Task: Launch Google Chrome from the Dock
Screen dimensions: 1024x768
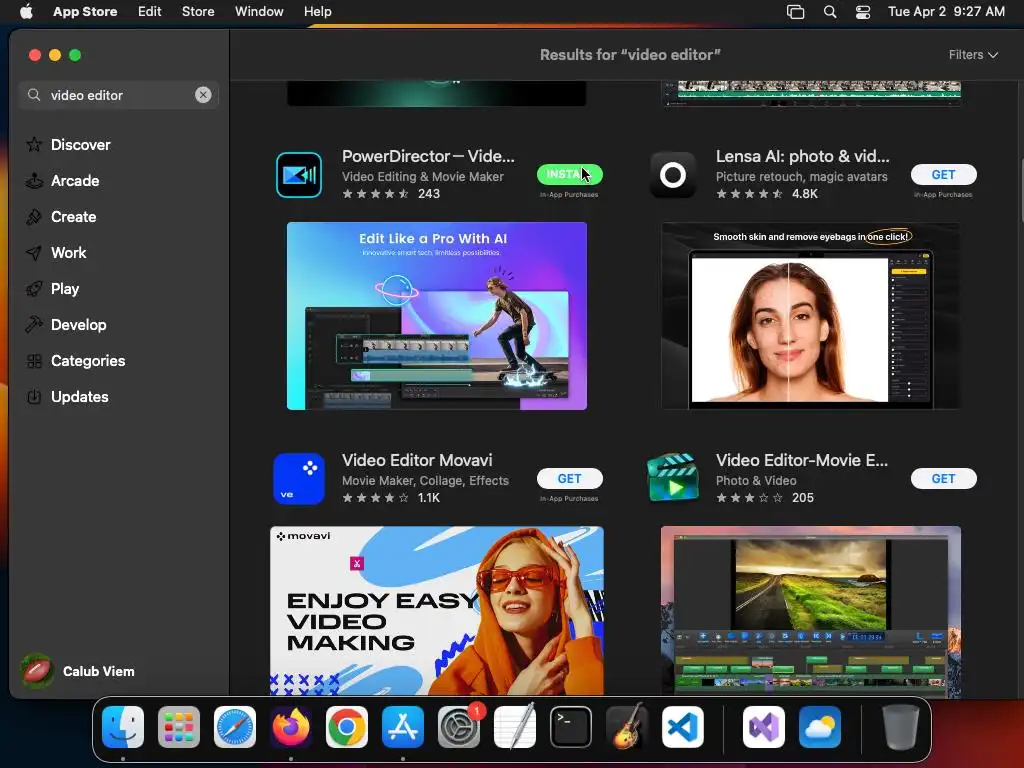Action: 347,727
